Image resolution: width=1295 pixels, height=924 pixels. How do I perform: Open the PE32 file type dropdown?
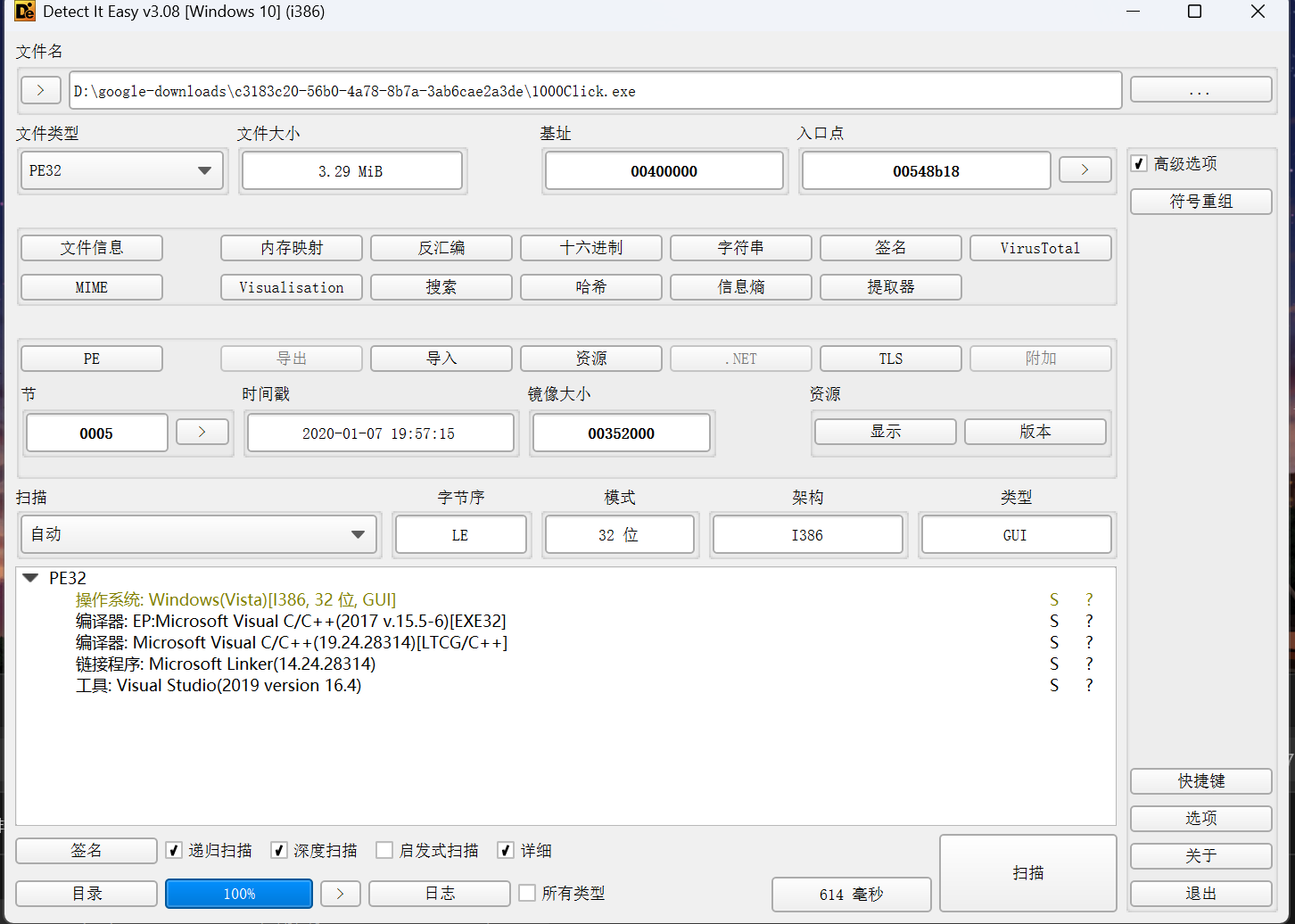click(x=122, y=170)
